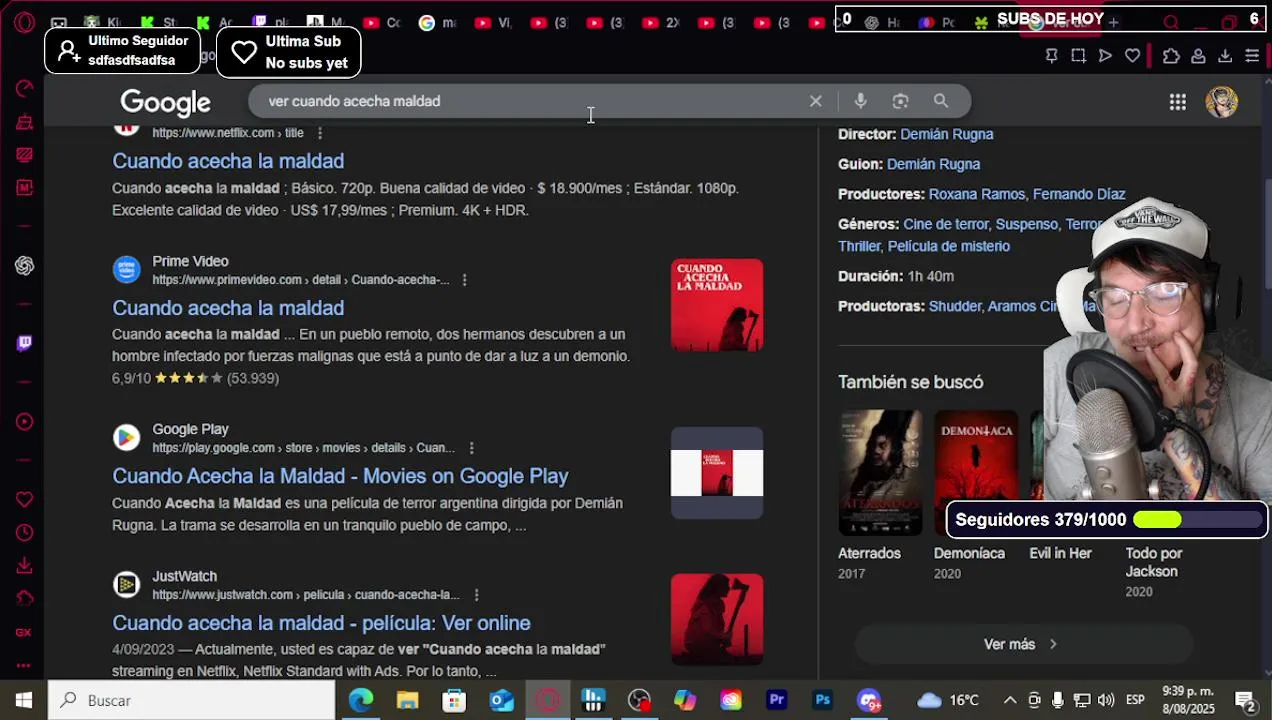Open director Demián Rugna link
This screenshot has height=720, width=1272.
point(946,134)
